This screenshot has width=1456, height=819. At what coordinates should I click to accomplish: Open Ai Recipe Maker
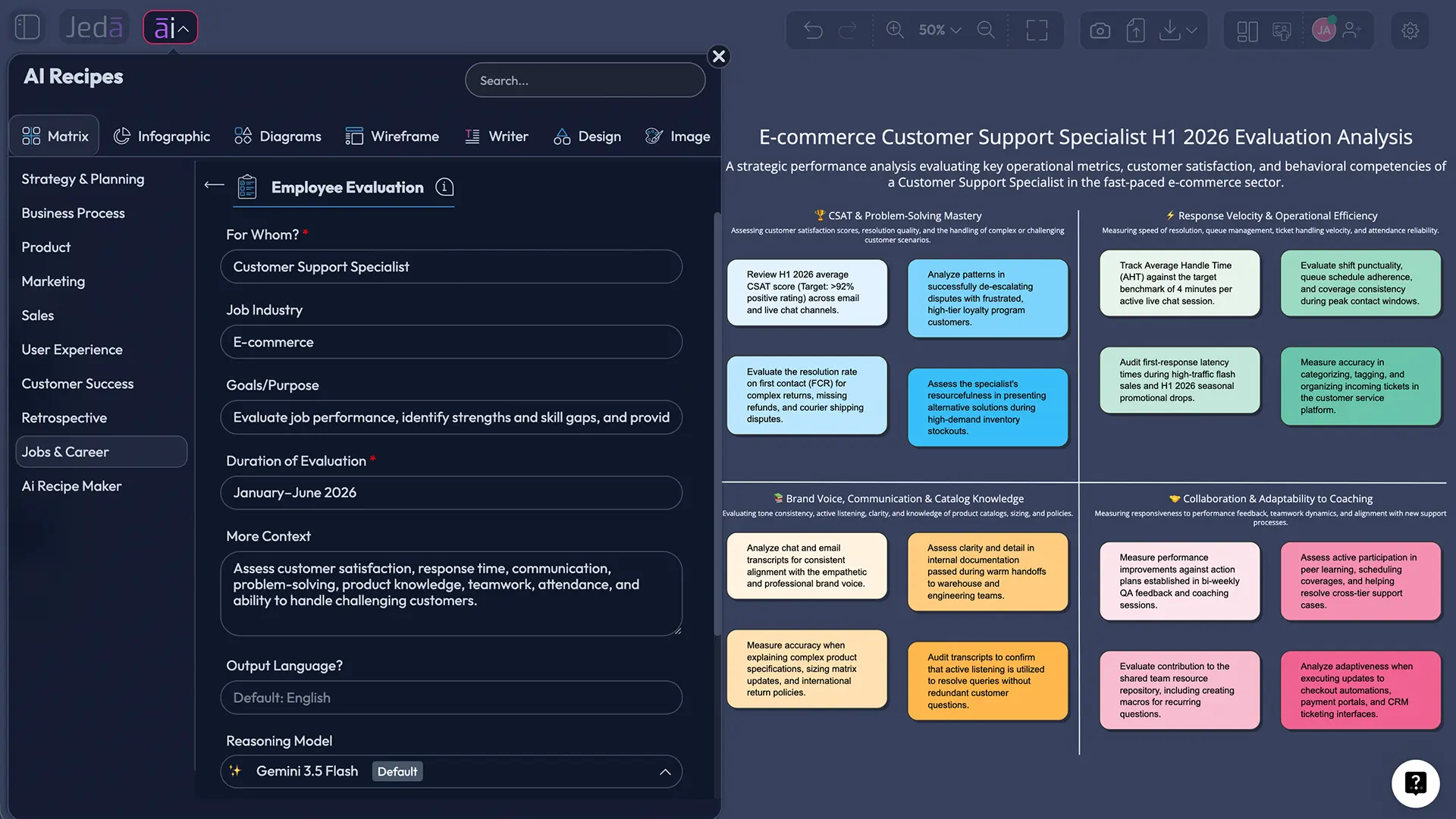tap(71, 486)
